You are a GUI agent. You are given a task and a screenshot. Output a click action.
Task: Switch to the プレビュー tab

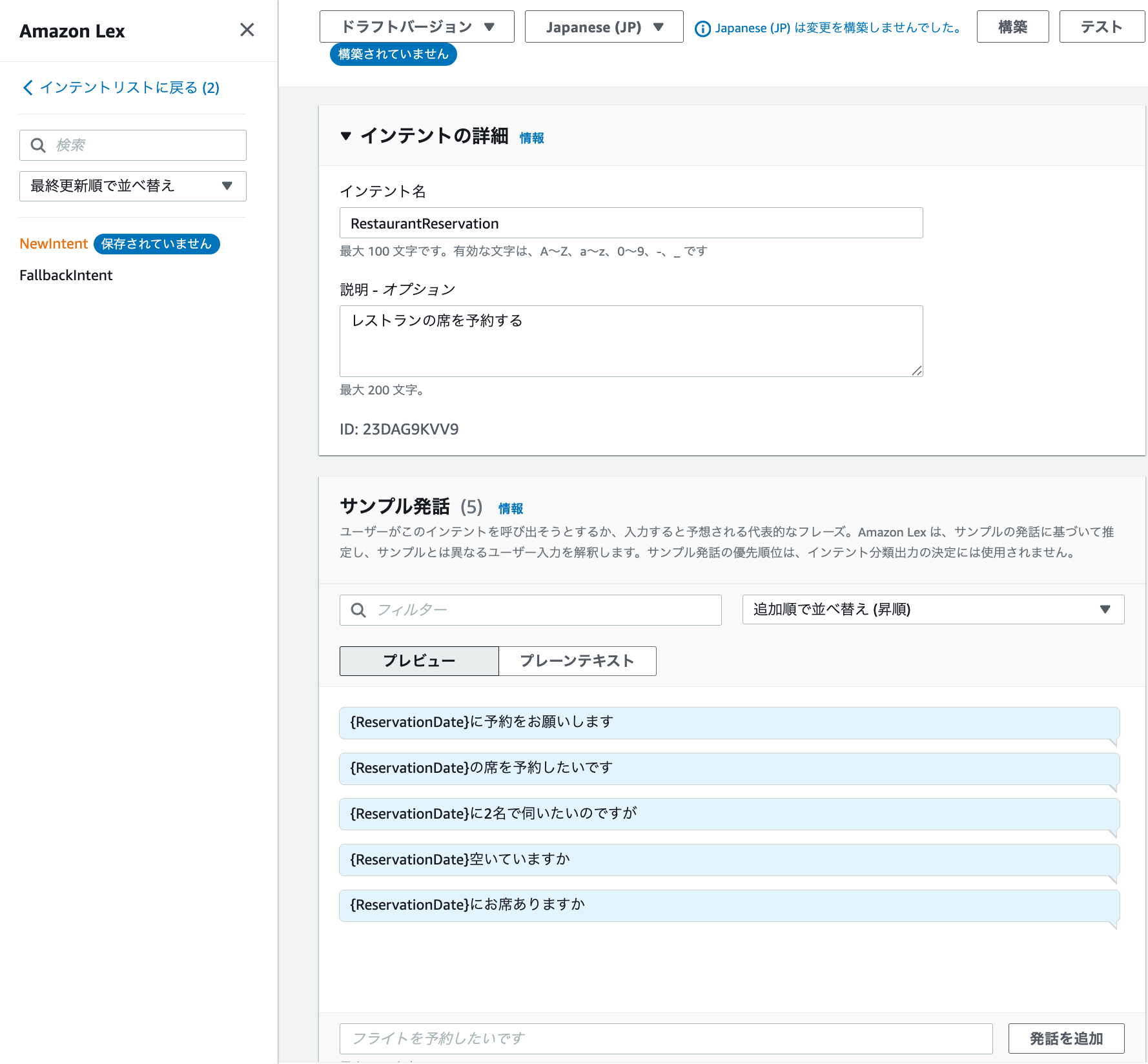(x=419, y=661)
